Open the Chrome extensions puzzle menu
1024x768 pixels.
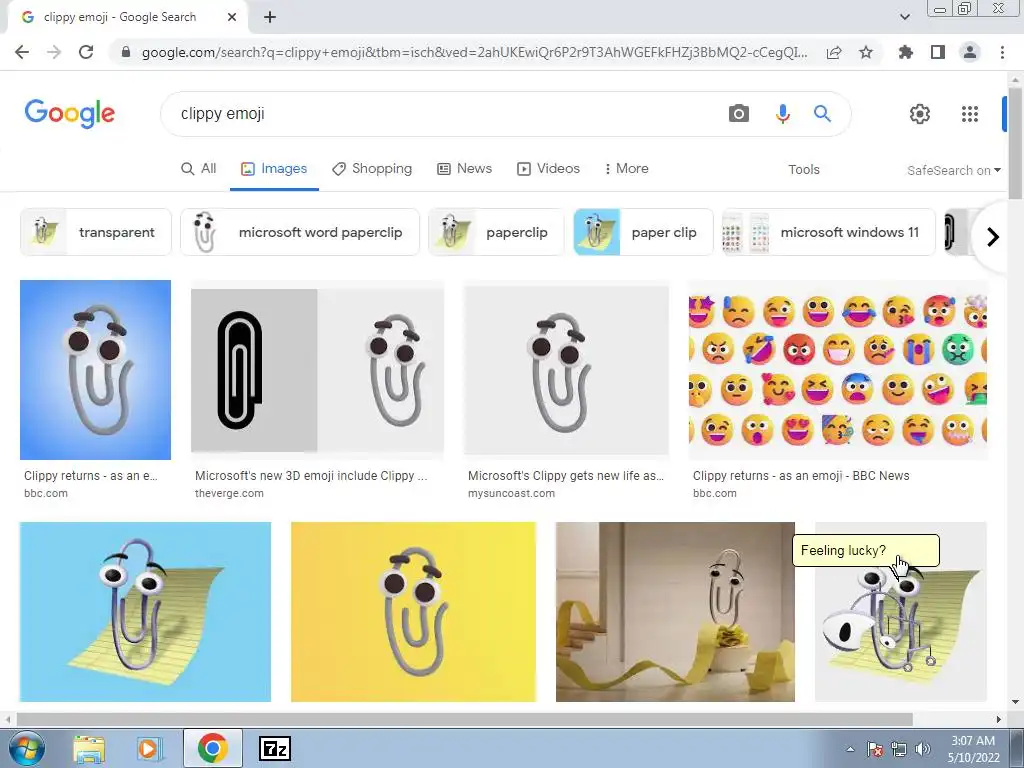(x=906, y=52)
